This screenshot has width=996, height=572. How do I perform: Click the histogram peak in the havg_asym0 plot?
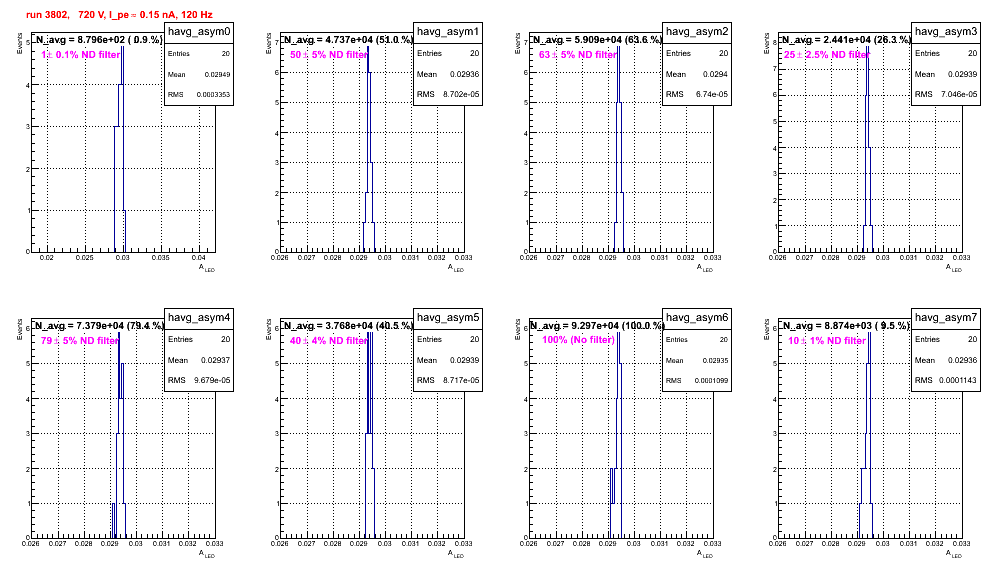point(123,46)
